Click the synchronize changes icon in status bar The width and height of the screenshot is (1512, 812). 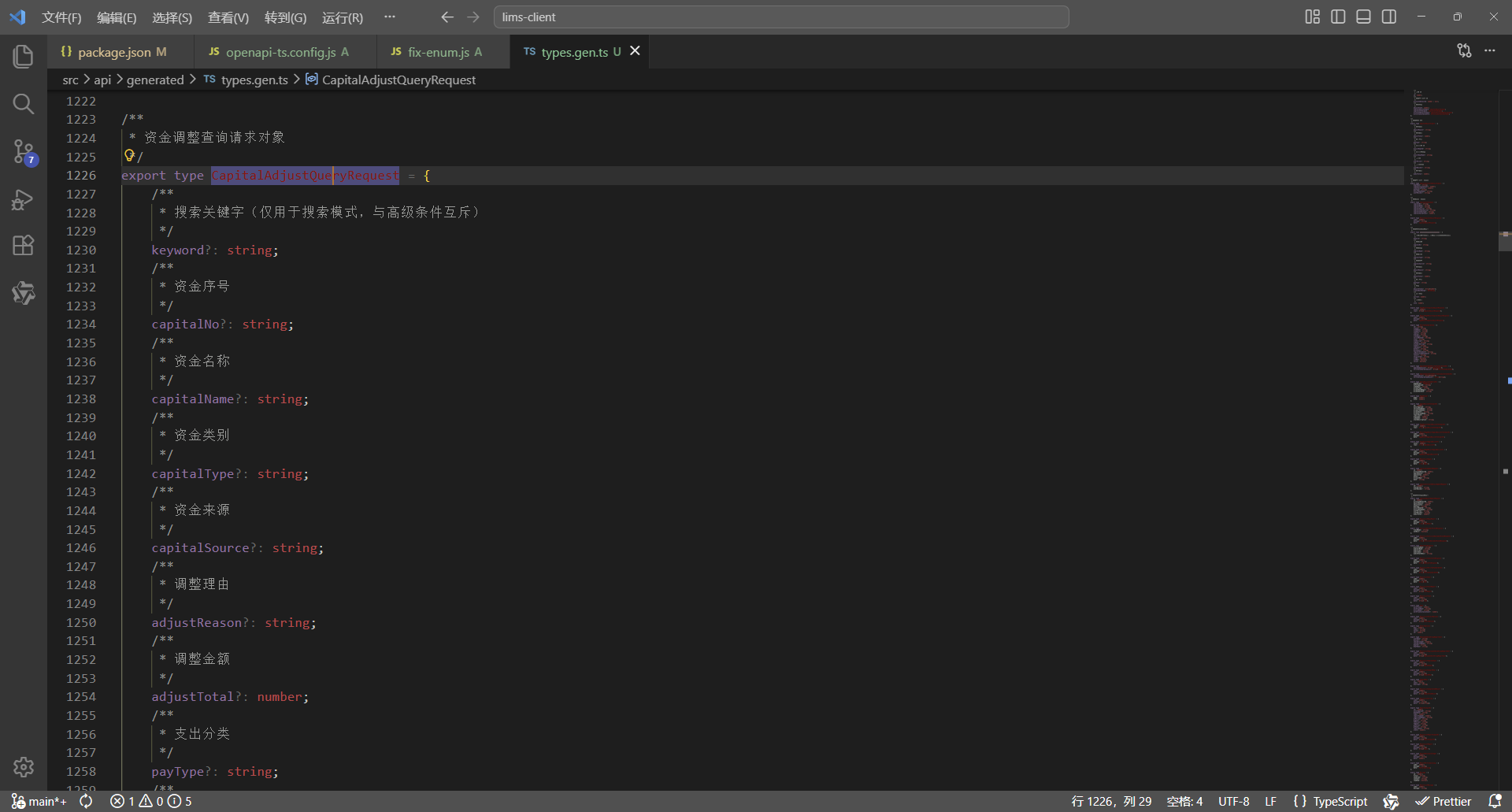(x=87, y=801)
